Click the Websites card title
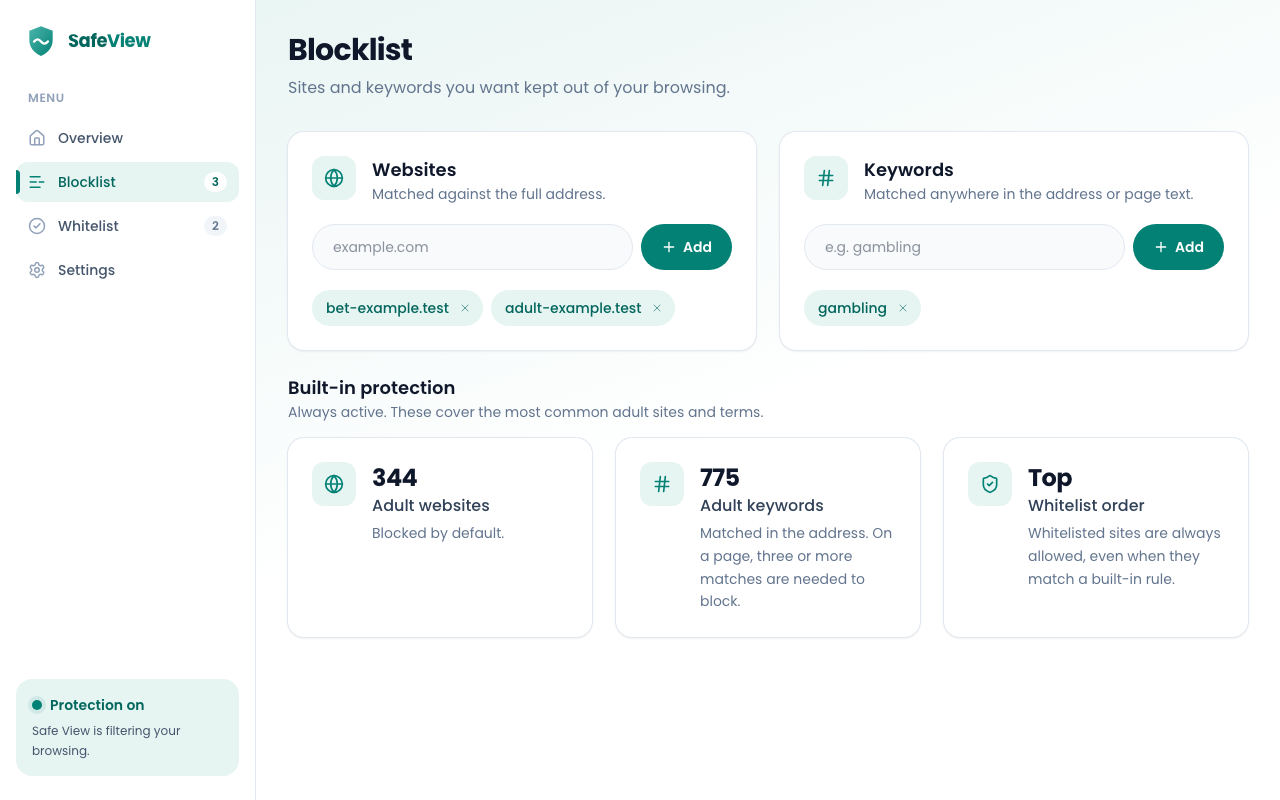The width and height of the screenshot is (1280, 800). [414, 170]
